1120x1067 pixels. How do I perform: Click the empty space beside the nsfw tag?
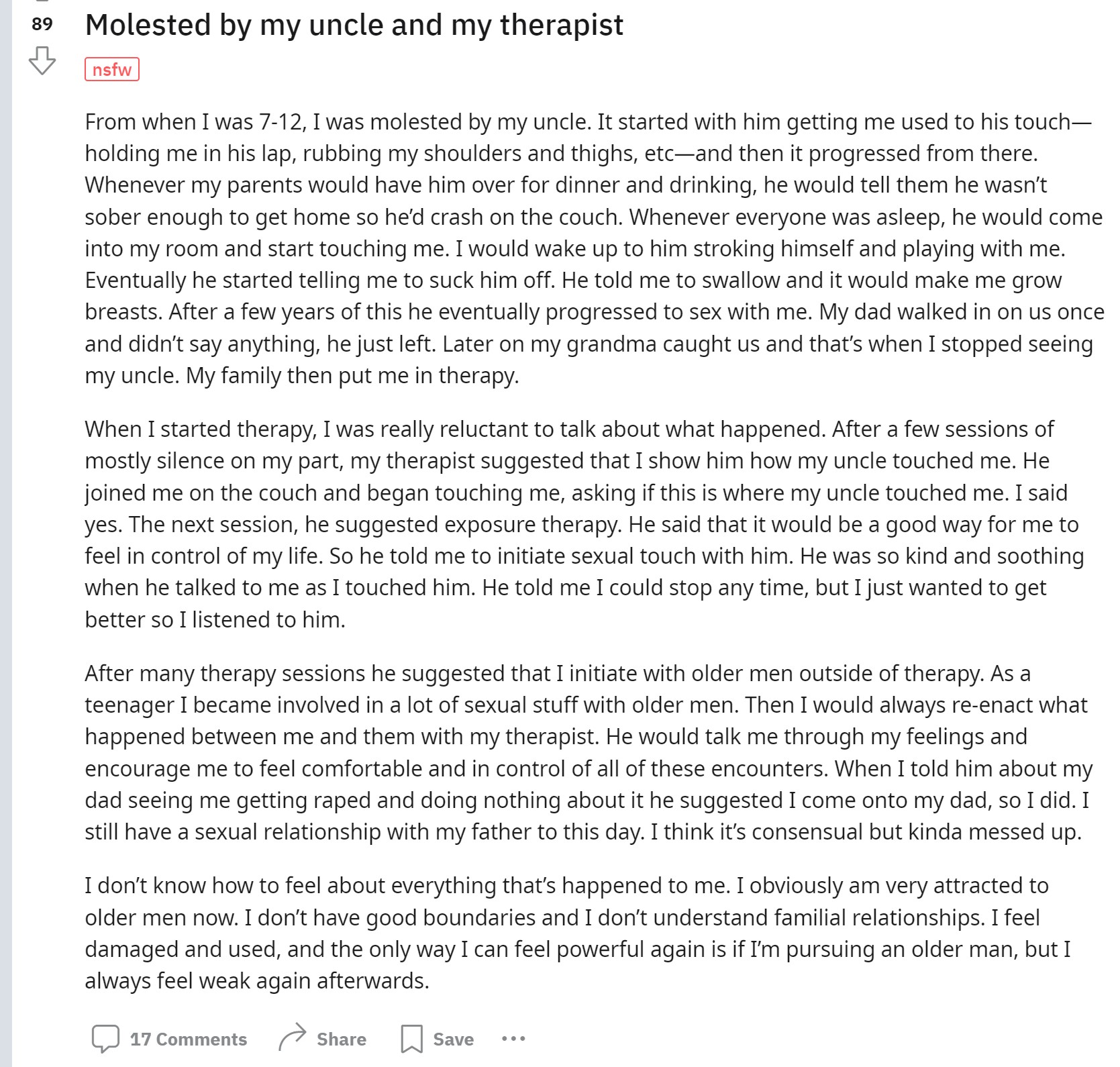[604, 70]
